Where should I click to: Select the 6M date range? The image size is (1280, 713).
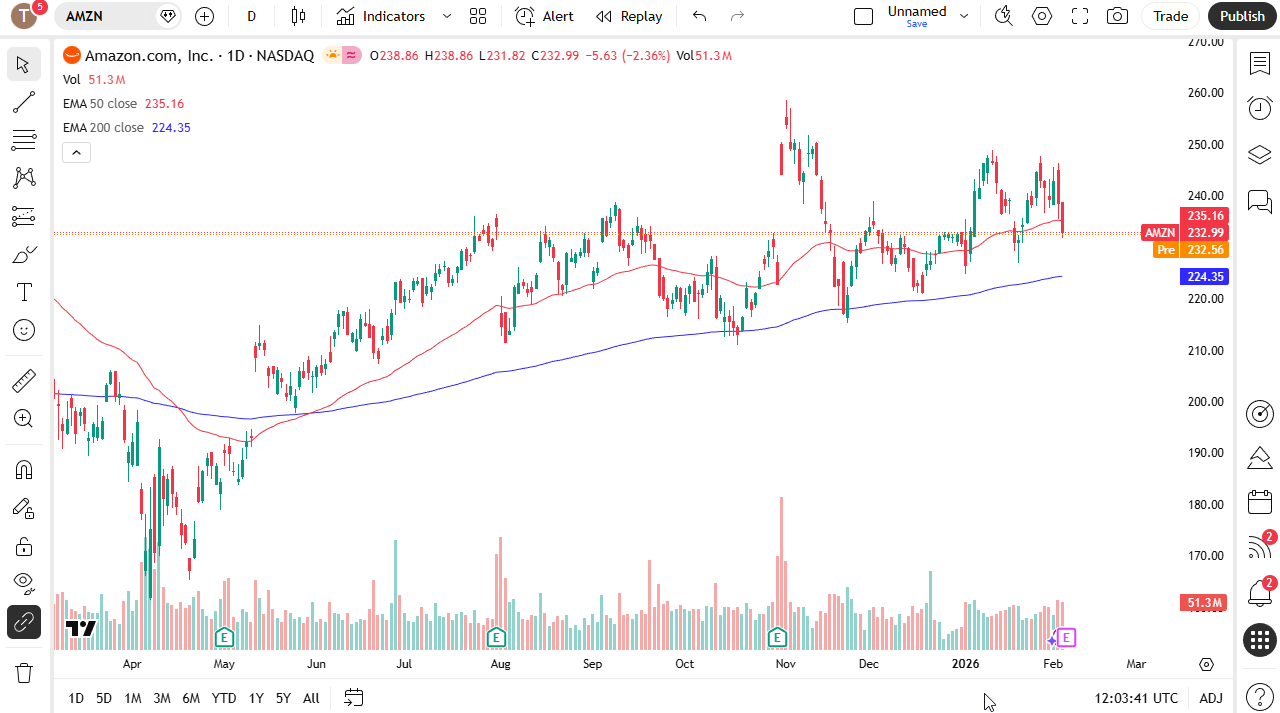pos(191,698)
